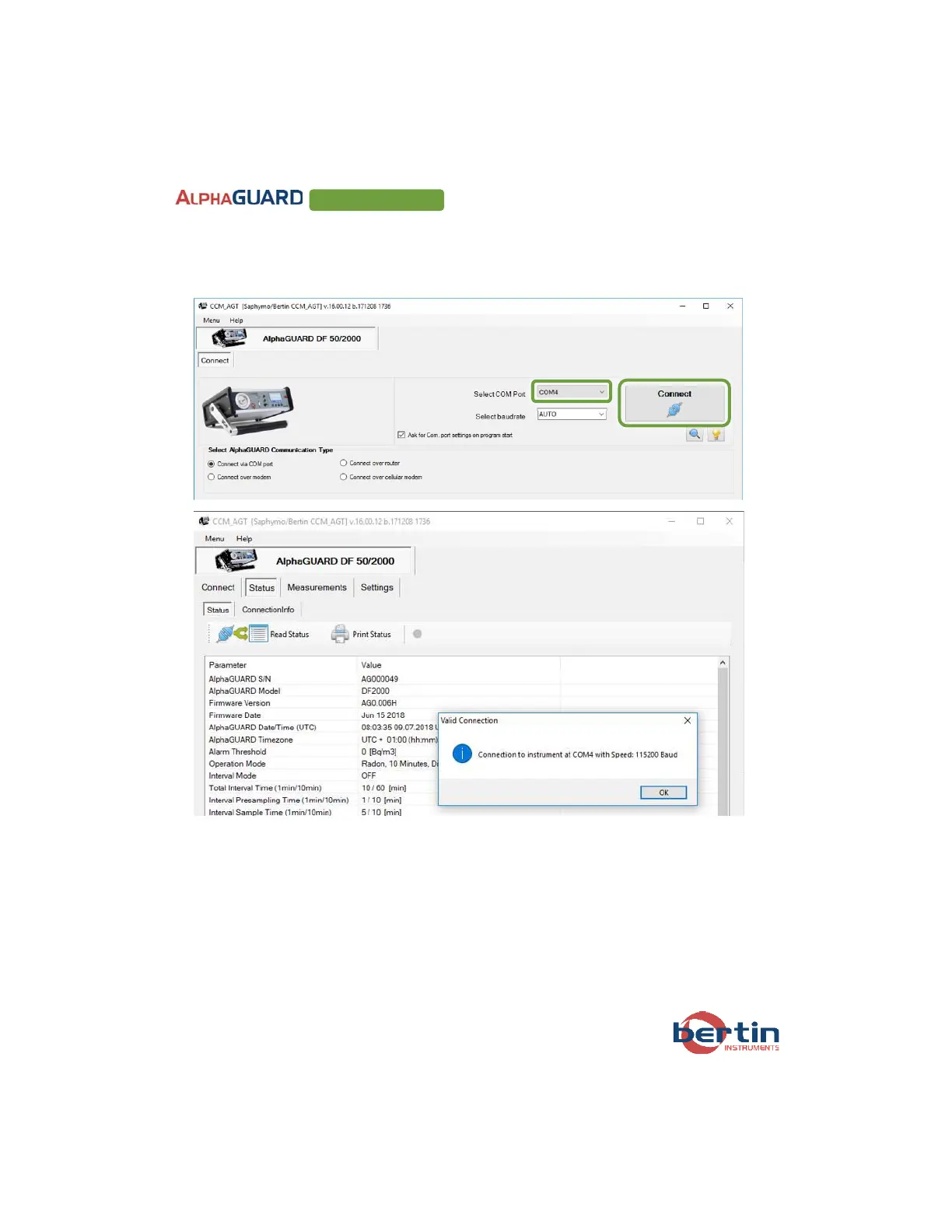This screenshot has width=952, height=1232.
Task: Select Connect over modem radio button
Action: pos(211,477)
